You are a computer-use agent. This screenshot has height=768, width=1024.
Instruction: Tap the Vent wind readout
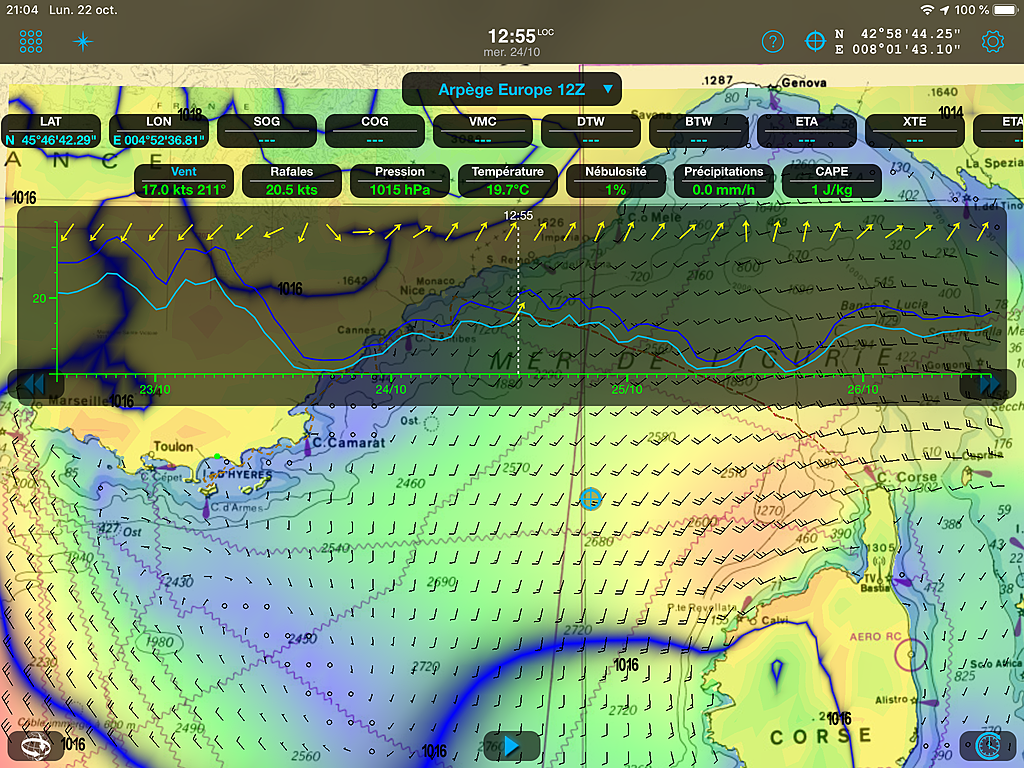[184, 181]
